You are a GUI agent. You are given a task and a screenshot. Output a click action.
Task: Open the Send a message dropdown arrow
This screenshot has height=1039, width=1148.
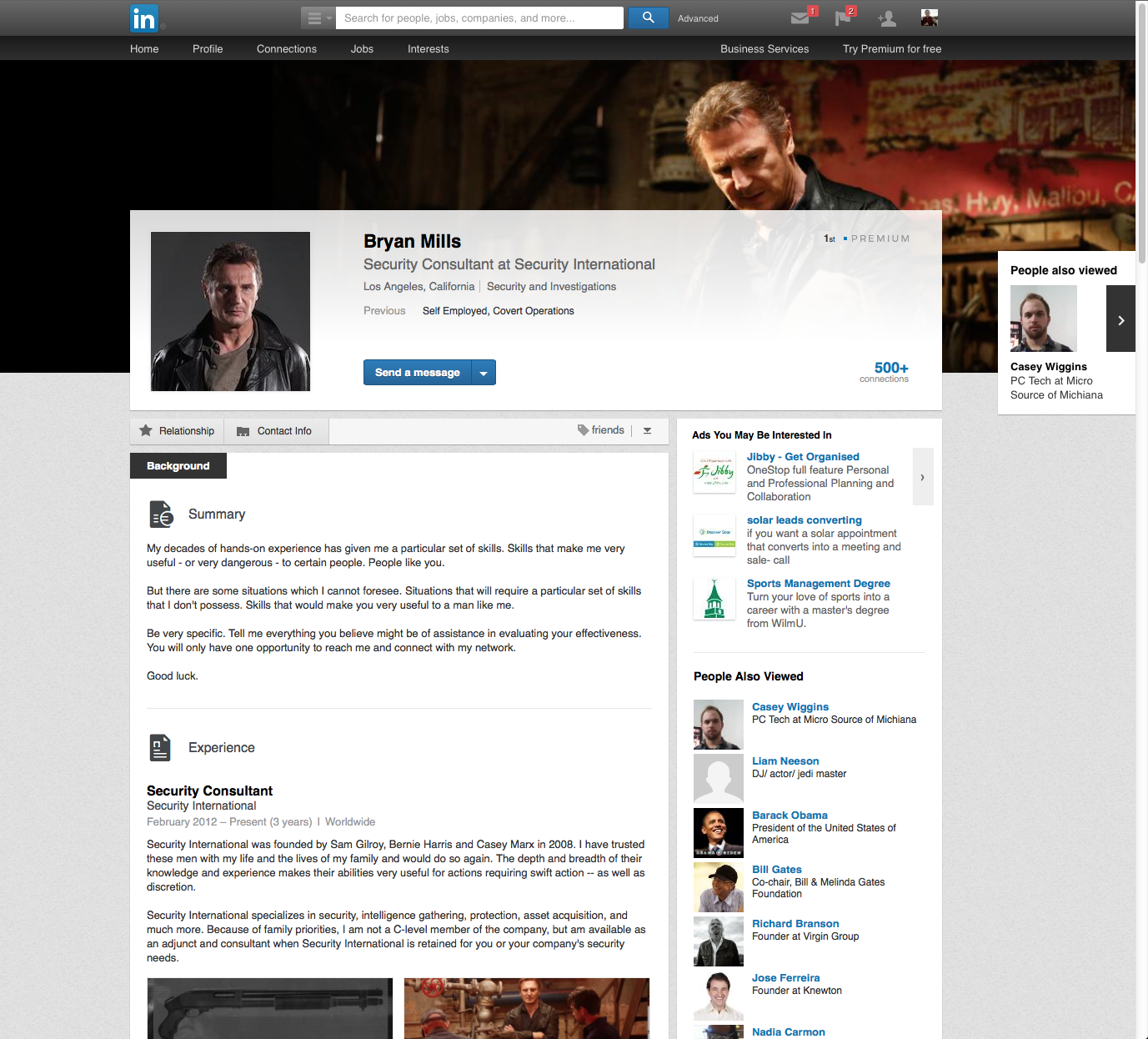click(x=484, y=373)
